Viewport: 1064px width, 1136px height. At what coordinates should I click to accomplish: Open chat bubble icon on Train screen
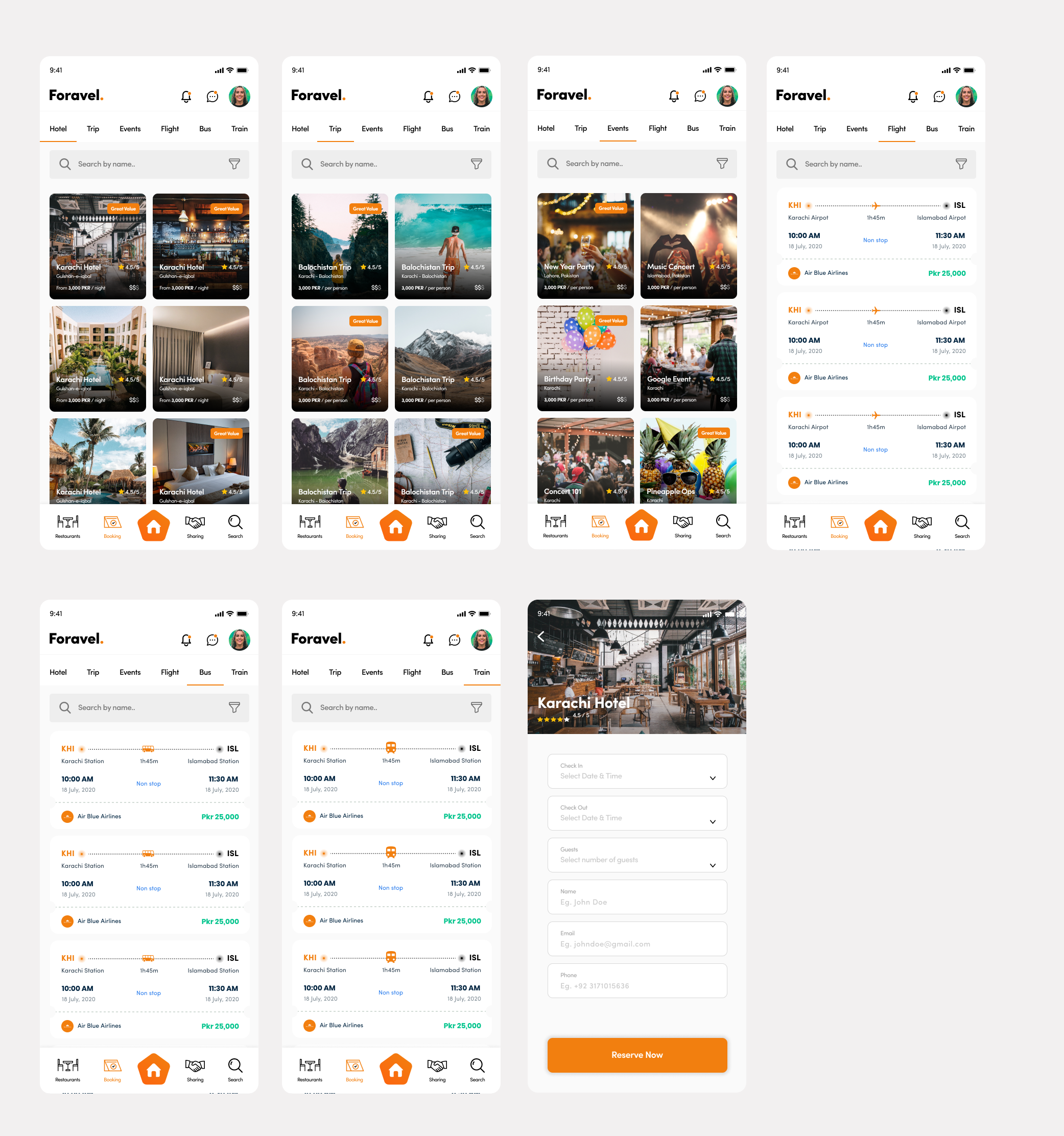point(454,640)
